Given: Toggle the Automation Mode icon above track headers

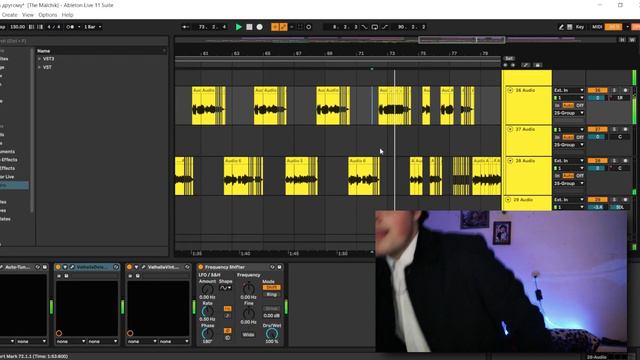Looking at the screenshot, I should point(526,65).
